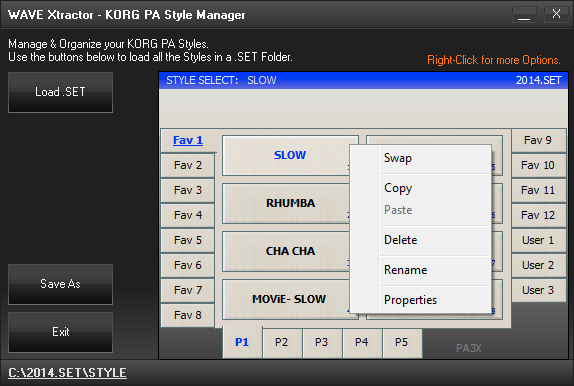Click the Exit button
Viewport: 574px width, 386px height.
tap(60, 332)
